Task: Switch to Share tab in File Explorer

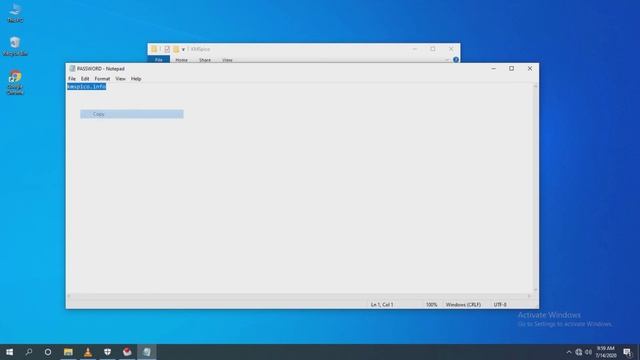Action: click(204, 60)
